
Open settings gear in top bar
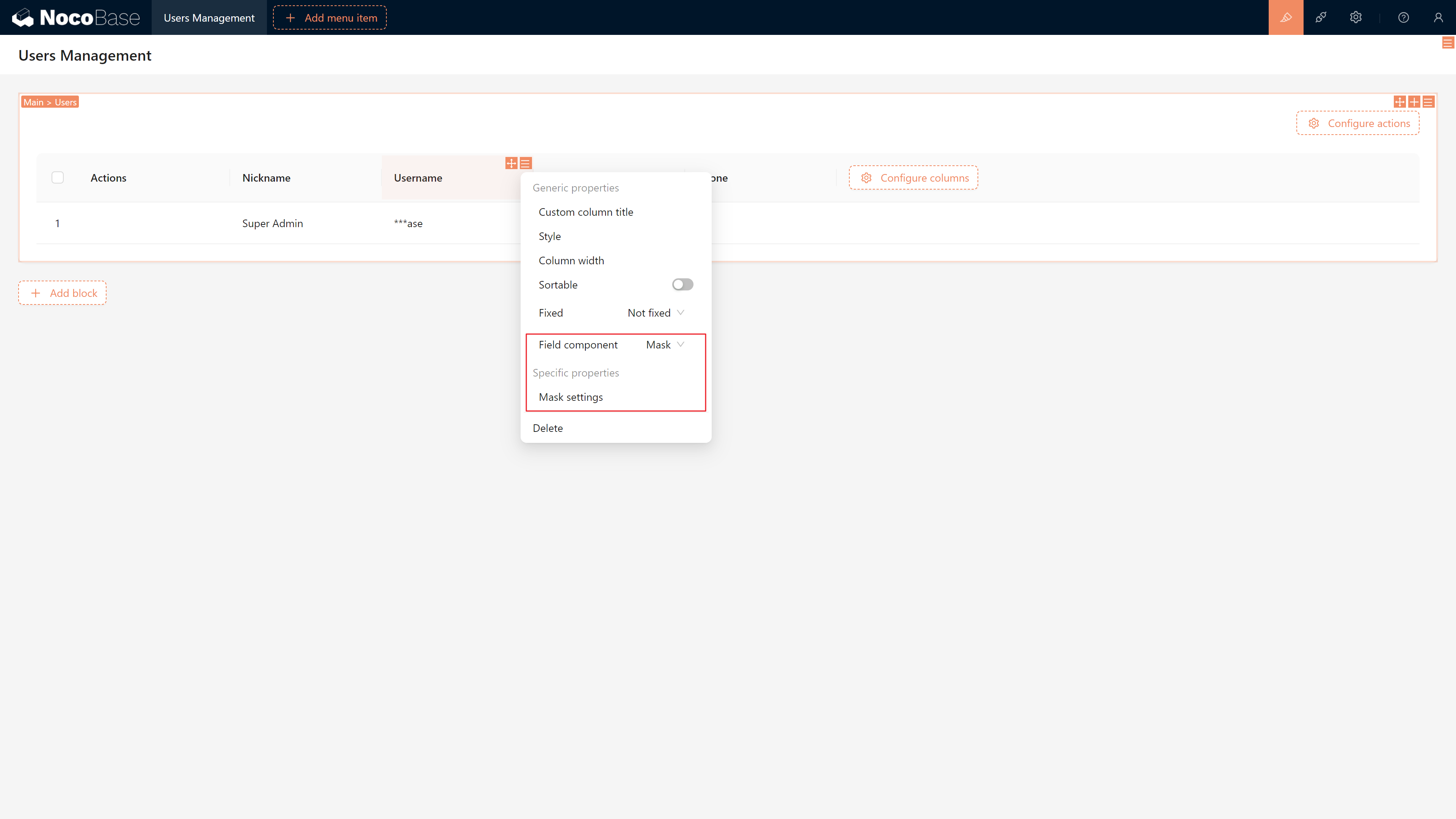[1356, 17]
